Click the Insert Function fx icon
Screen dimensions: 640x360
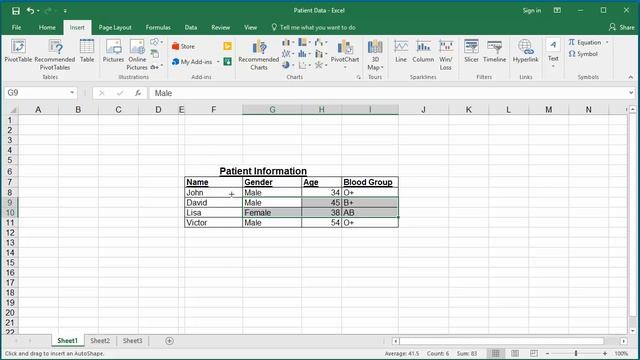pos(138,93)
